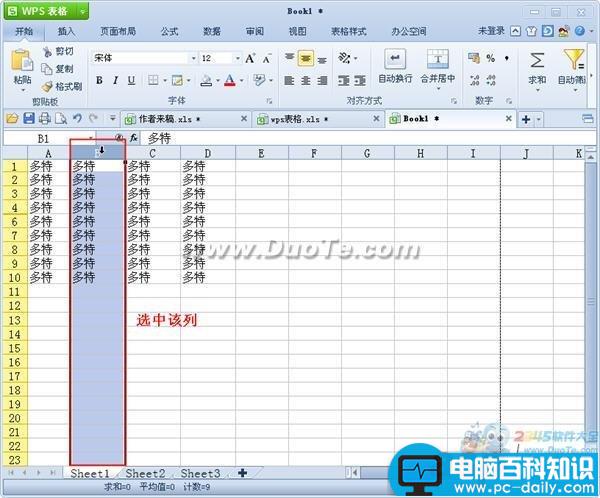Click the Name Box showing B1
Screen dimensions: 600x498
pyautogui.click(x=49, y=138)
